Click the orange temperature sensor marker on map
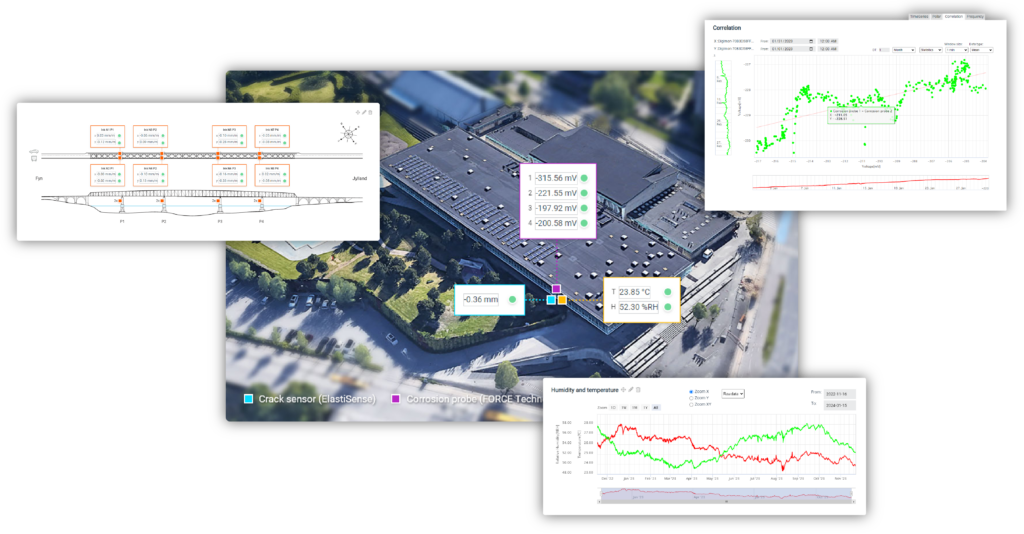Screen dimensions: 1024x534 coord(562,299)
